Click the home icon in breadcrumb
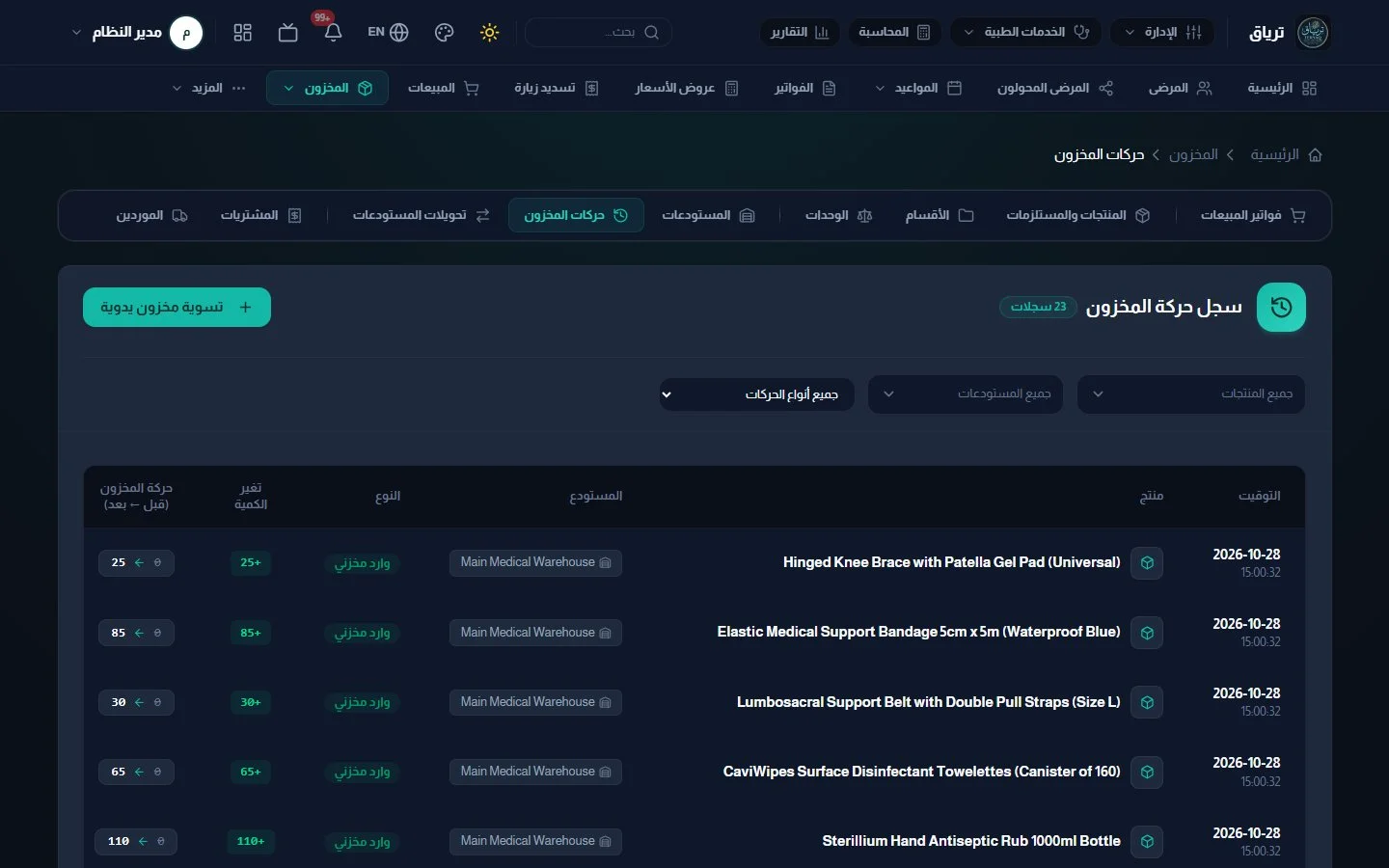Viewport: 1389px width, 868px height. pyautogui.click(x=1316, y=155)
